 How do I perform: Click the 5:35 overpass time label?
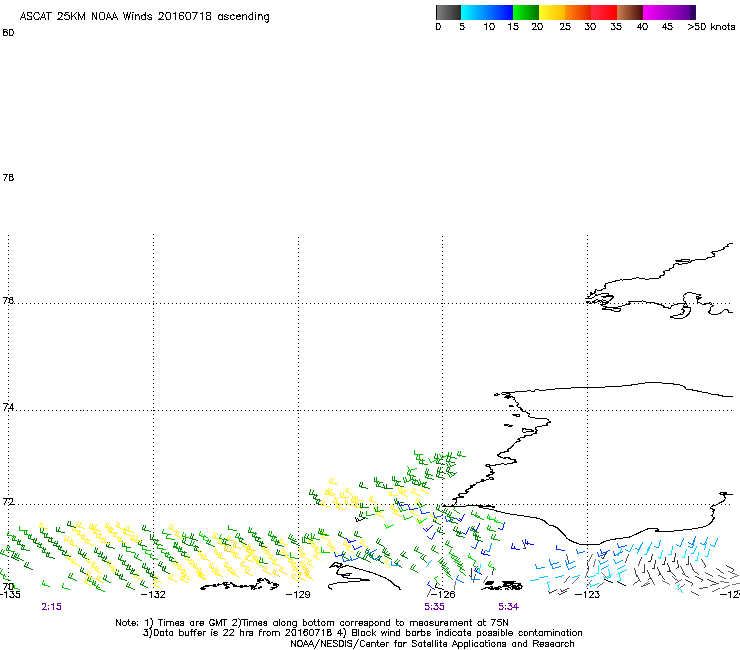pos(434,607)
